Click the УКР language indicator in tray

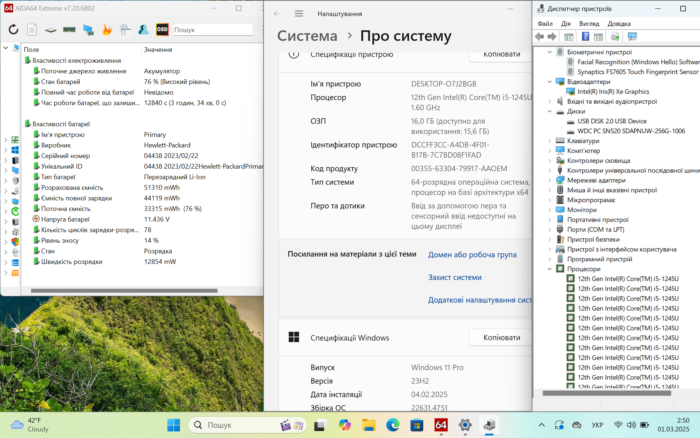coord(597,425)
